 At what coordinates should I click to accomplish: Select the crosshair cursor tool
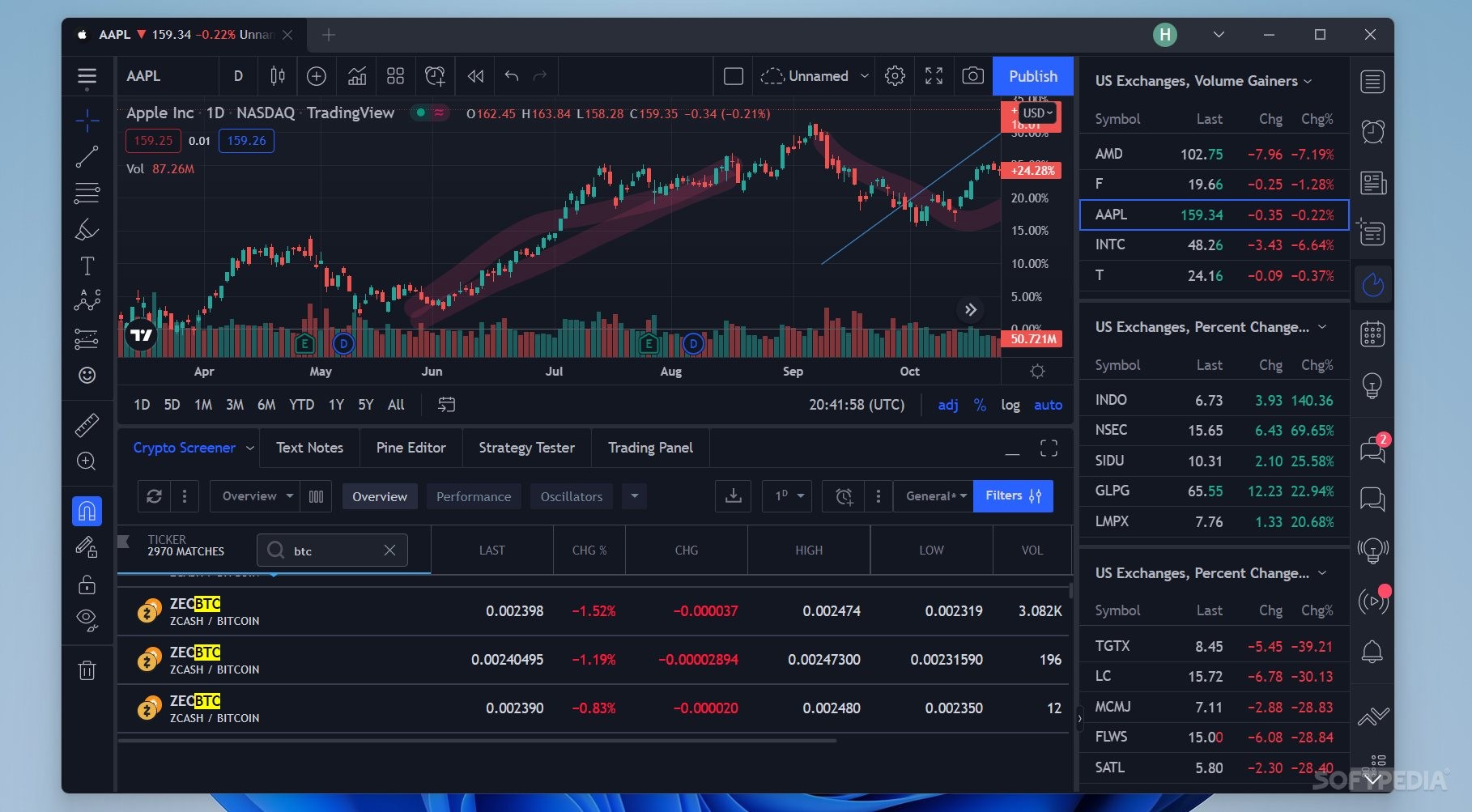click(x=87, y=121)
